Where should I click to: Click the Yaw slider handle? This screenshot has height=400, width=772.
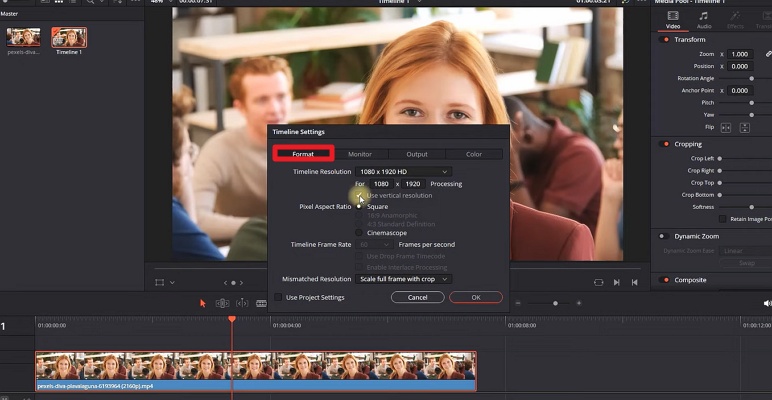[751, 115]
